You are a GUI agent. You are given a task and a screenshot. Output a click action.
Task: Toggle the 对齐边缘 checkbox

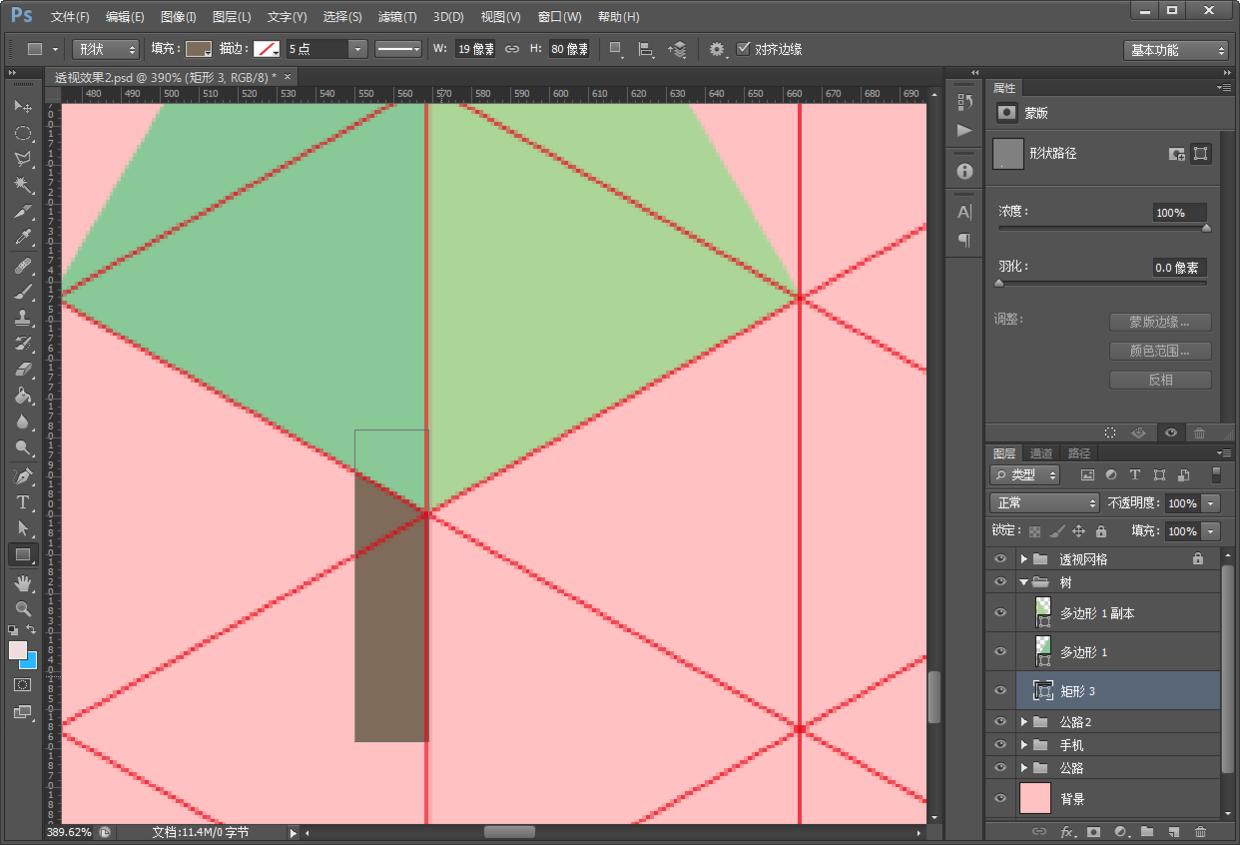pos(743,49)
